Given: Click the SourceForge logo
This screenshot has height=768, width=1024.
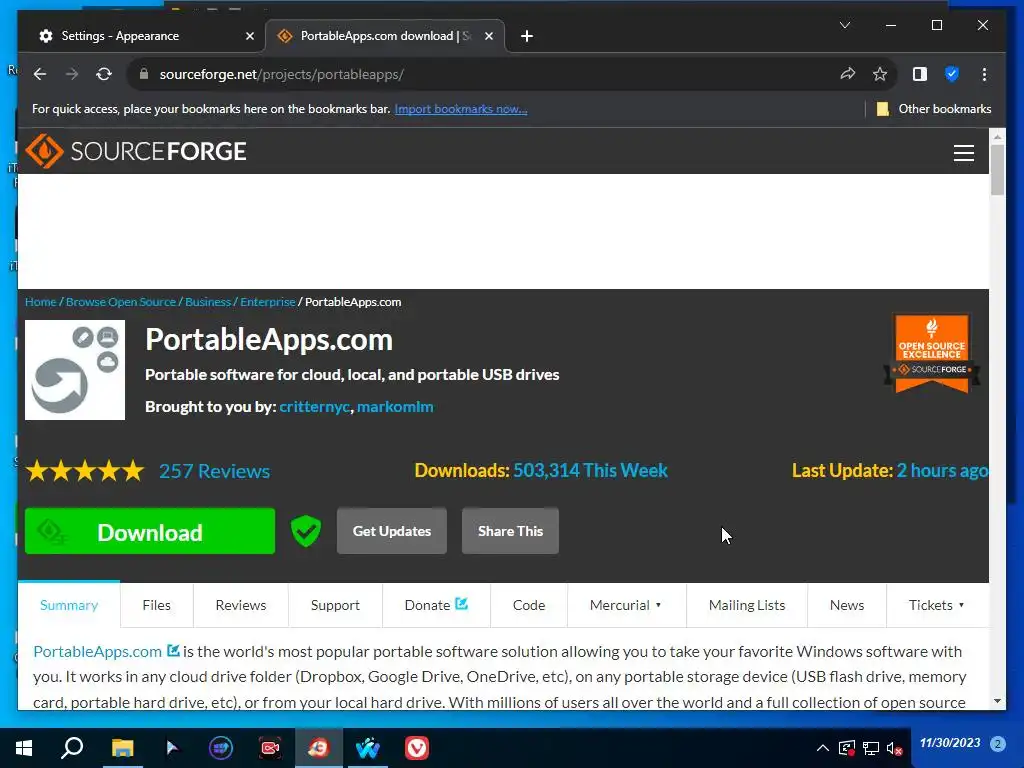Looking at the screenshot, I should pyautogui.click(x=136, y=151).
